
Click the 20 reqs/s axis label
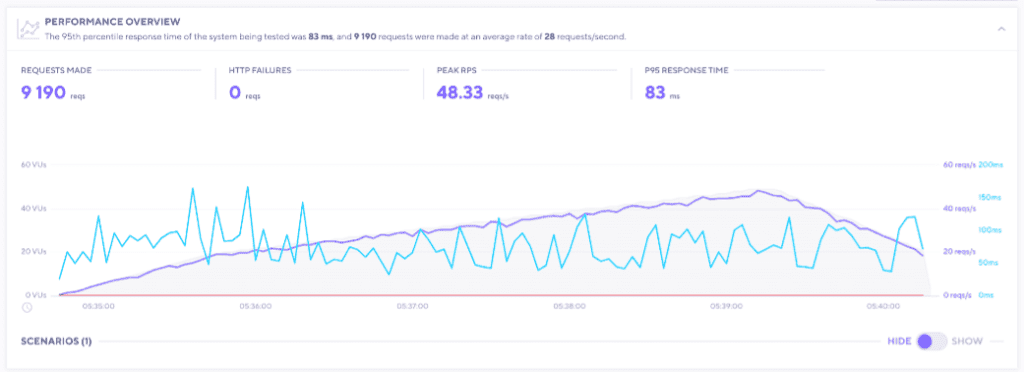(x=959, y=252)
